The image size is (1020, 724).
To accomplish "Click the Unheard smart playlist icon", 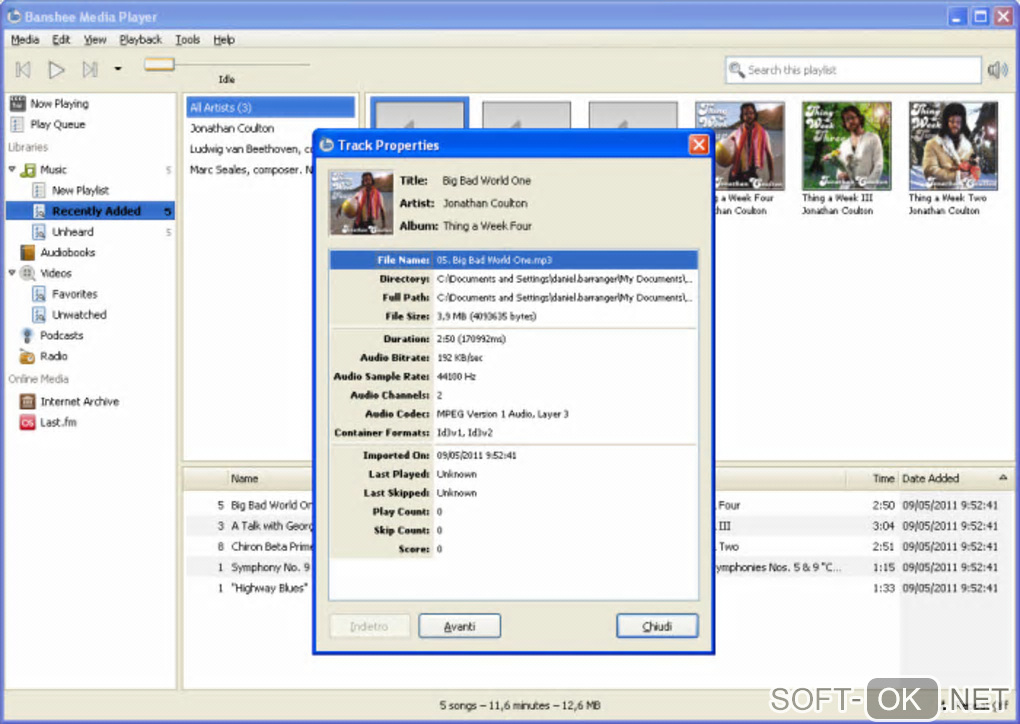I will tap(39, 232).
